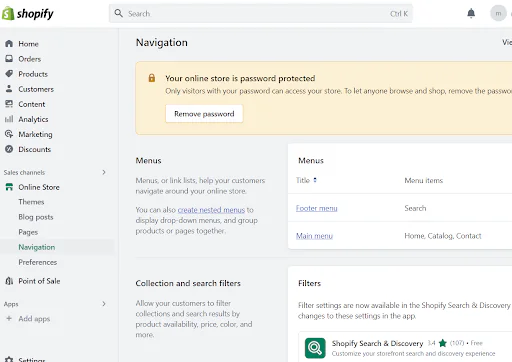
Task: Click the Home house icon
Action: tap(9, 44)
